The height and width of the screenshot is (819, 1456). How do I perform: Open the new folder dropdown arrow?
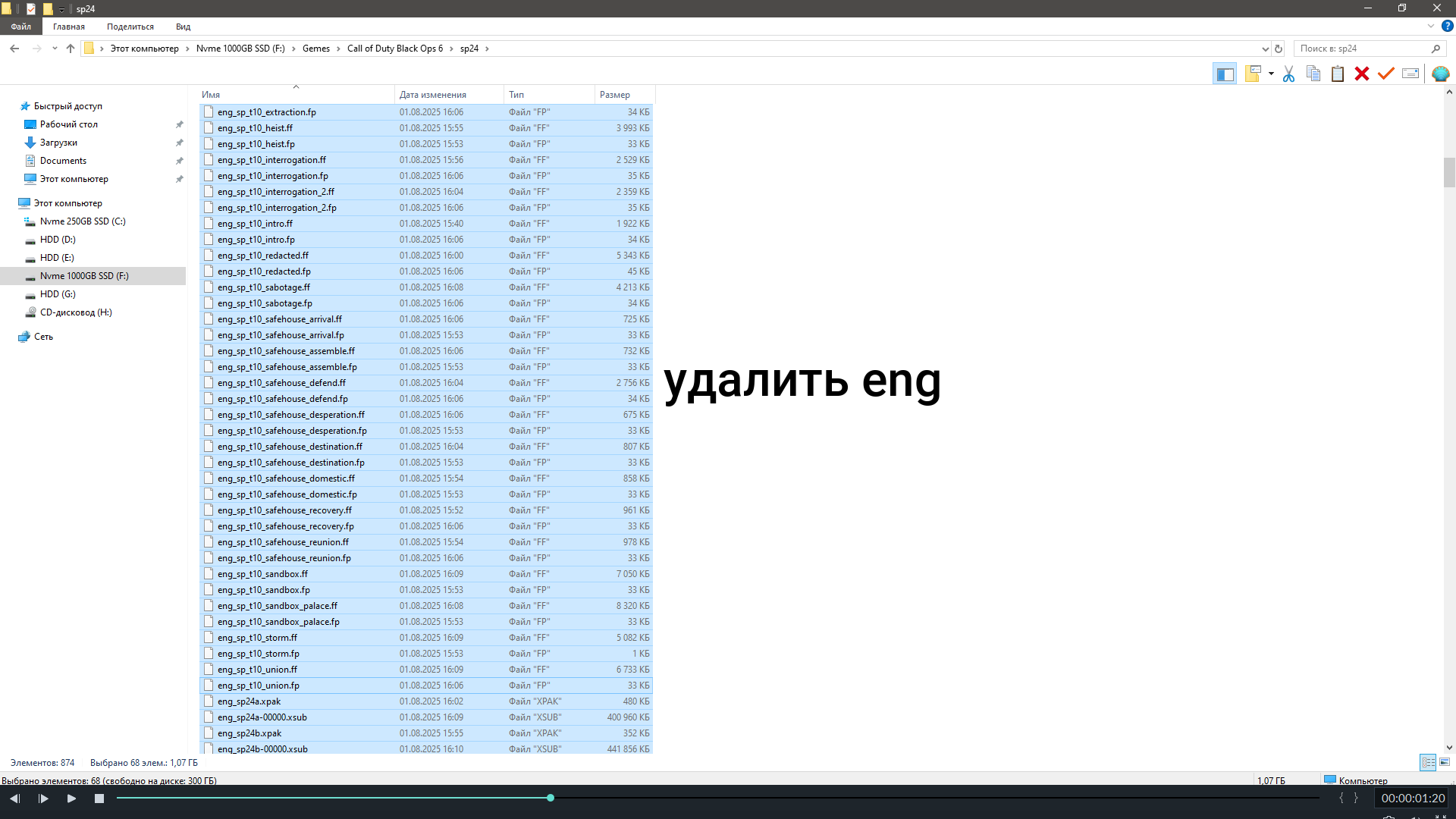click(1271, 74)
